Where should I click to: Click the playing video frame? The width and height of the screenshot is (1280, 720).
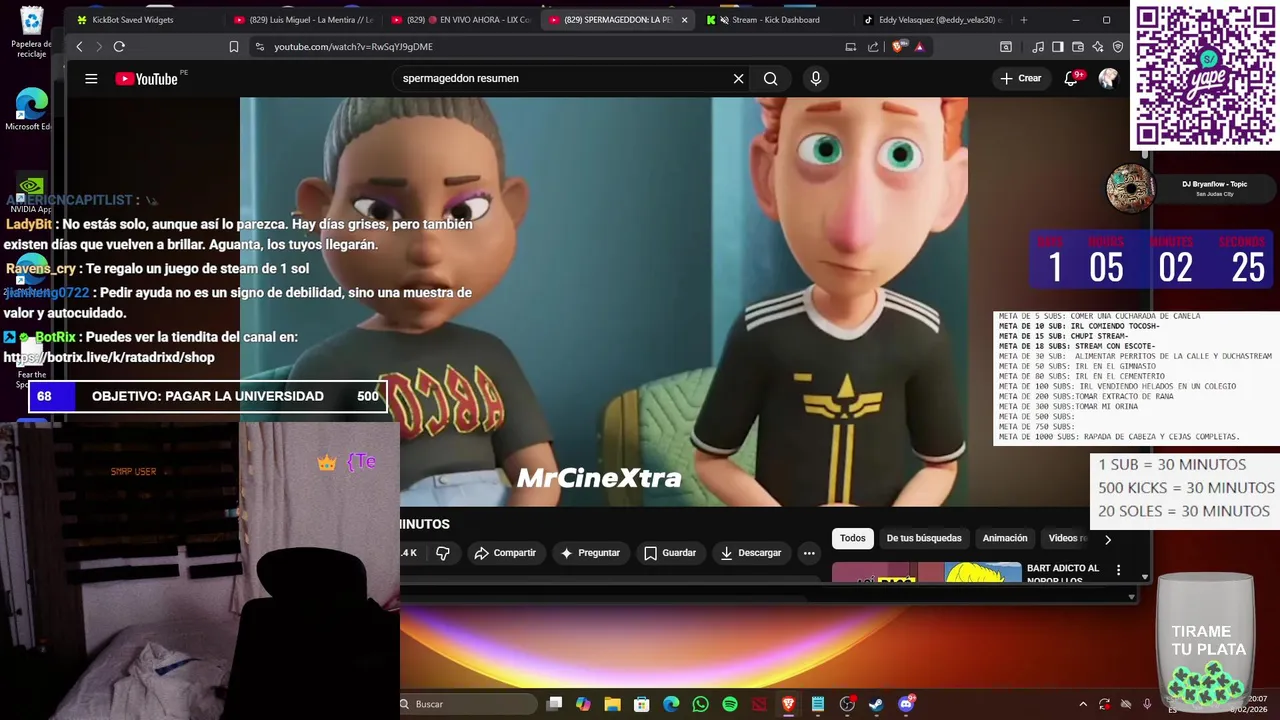[x=603, y=301]
